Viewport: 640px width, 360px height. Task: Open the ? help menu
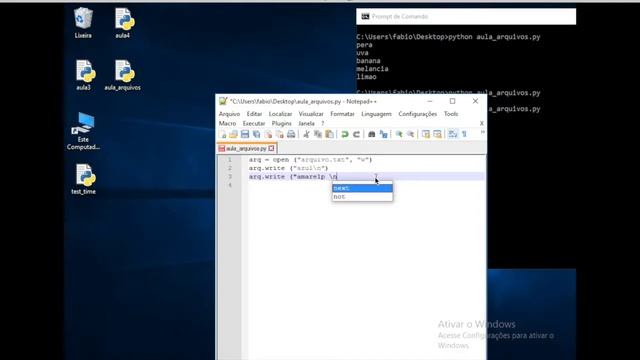point(322,123)
